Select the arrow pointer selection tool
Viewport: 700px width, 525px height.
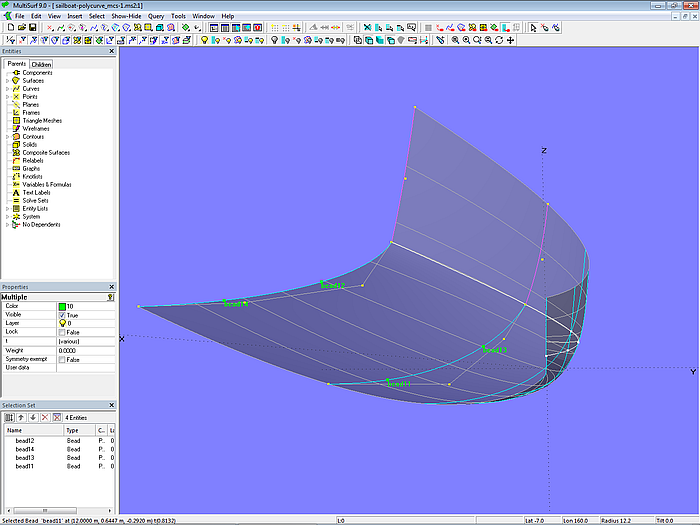click(534, 28)
